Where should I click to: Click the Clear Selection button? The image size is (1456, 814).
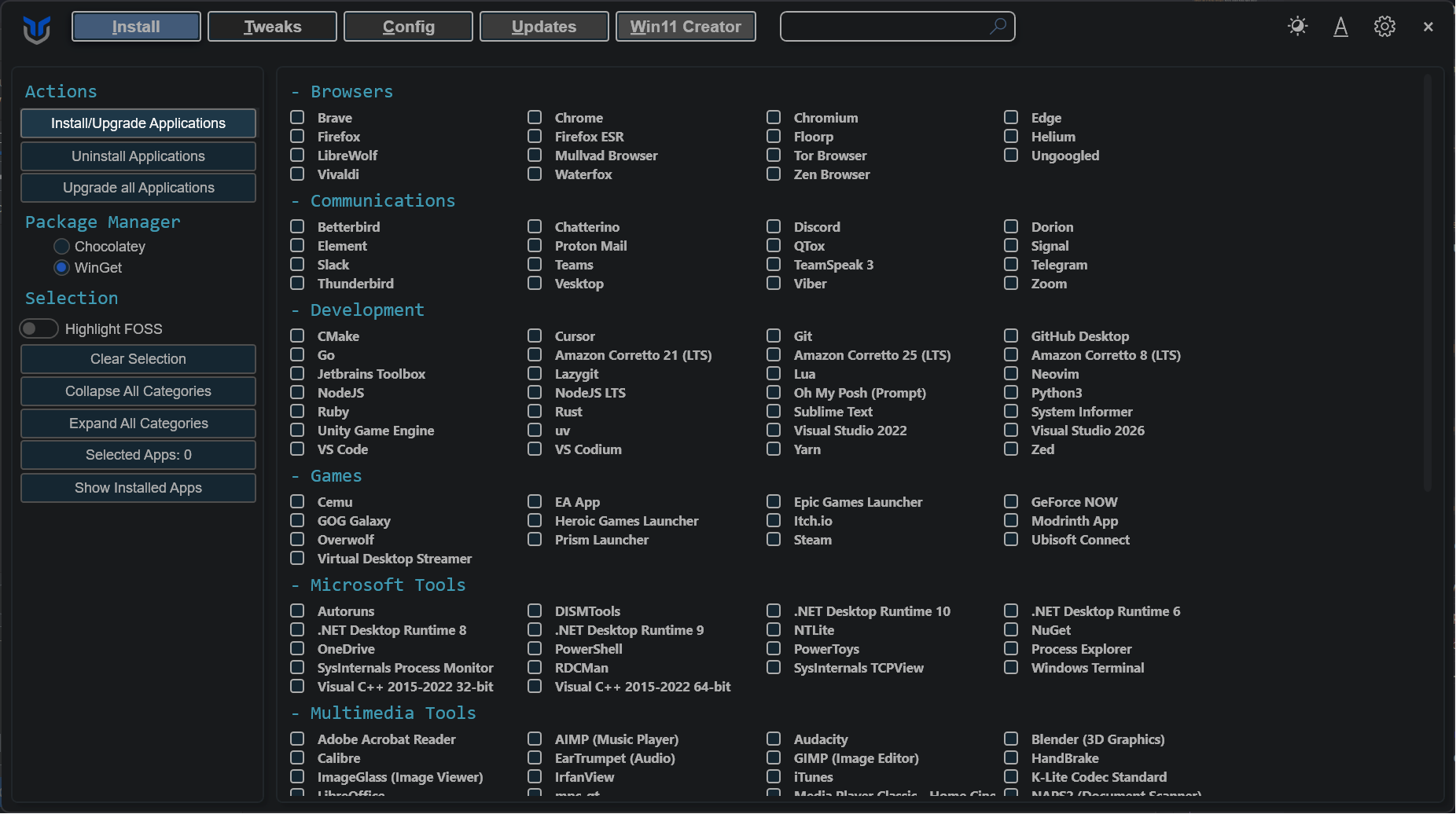[138, 359]
